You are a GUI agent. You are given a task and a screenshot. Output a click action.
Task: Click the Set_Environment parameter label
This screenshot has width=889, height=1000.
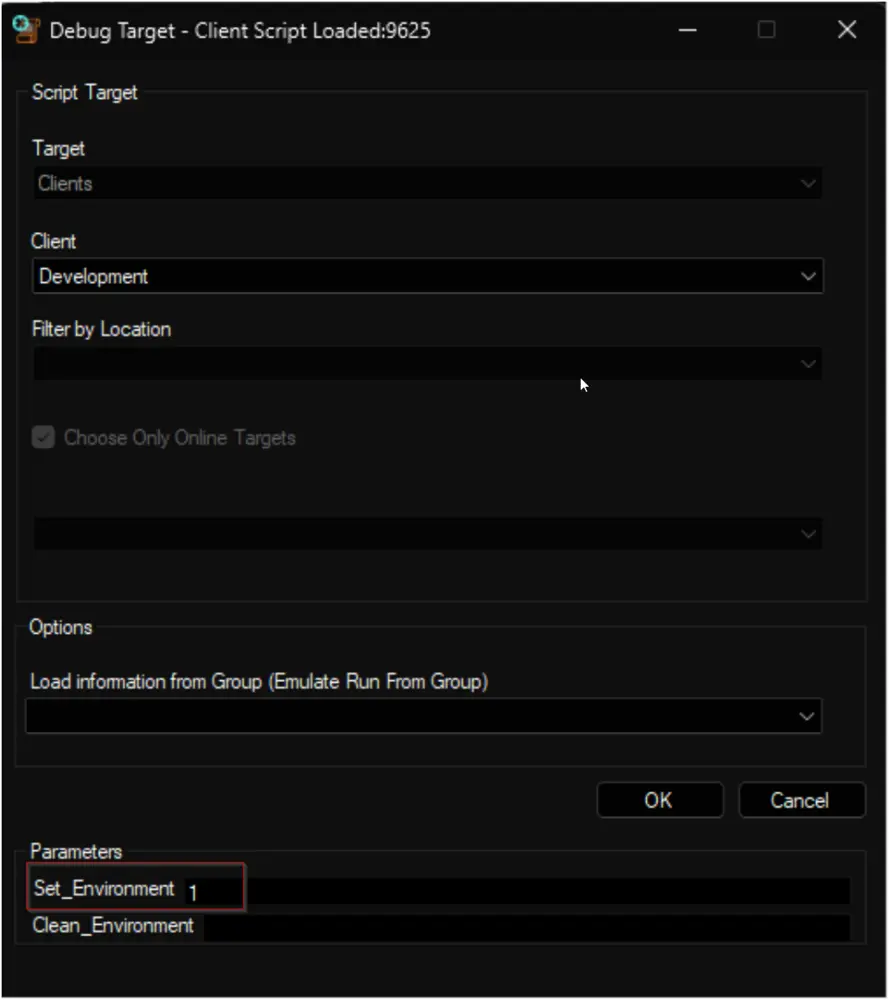click(104, 888)
